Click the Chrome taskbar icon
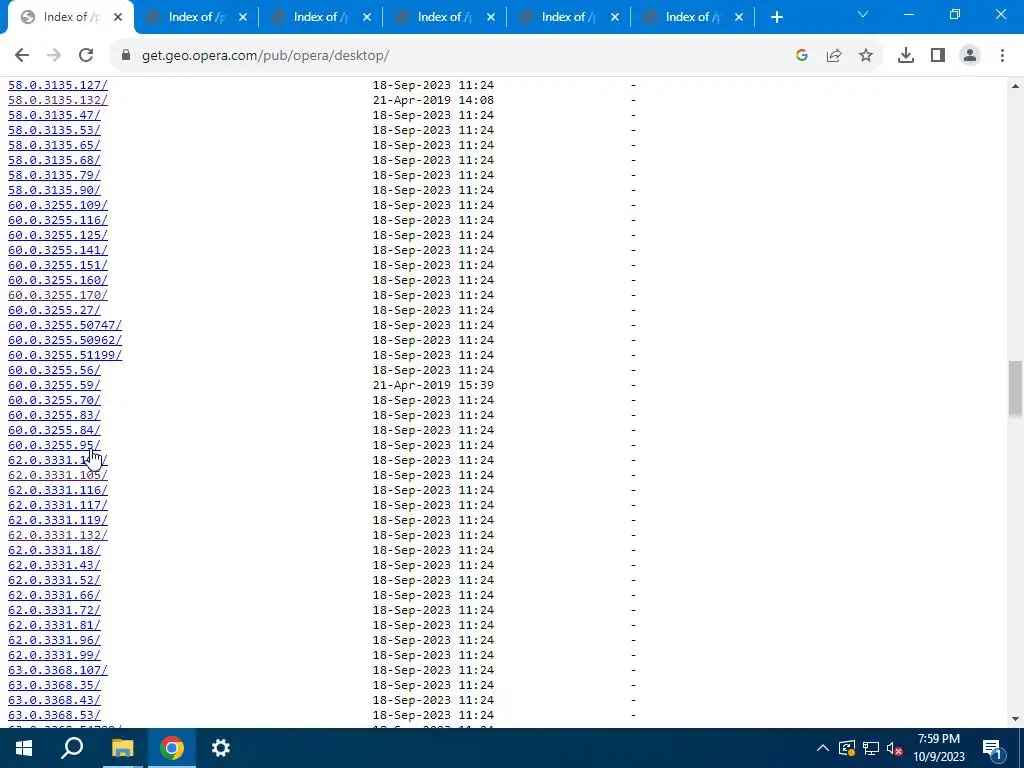The height and width of the screenshot is (768, 1024). [172, 748]
